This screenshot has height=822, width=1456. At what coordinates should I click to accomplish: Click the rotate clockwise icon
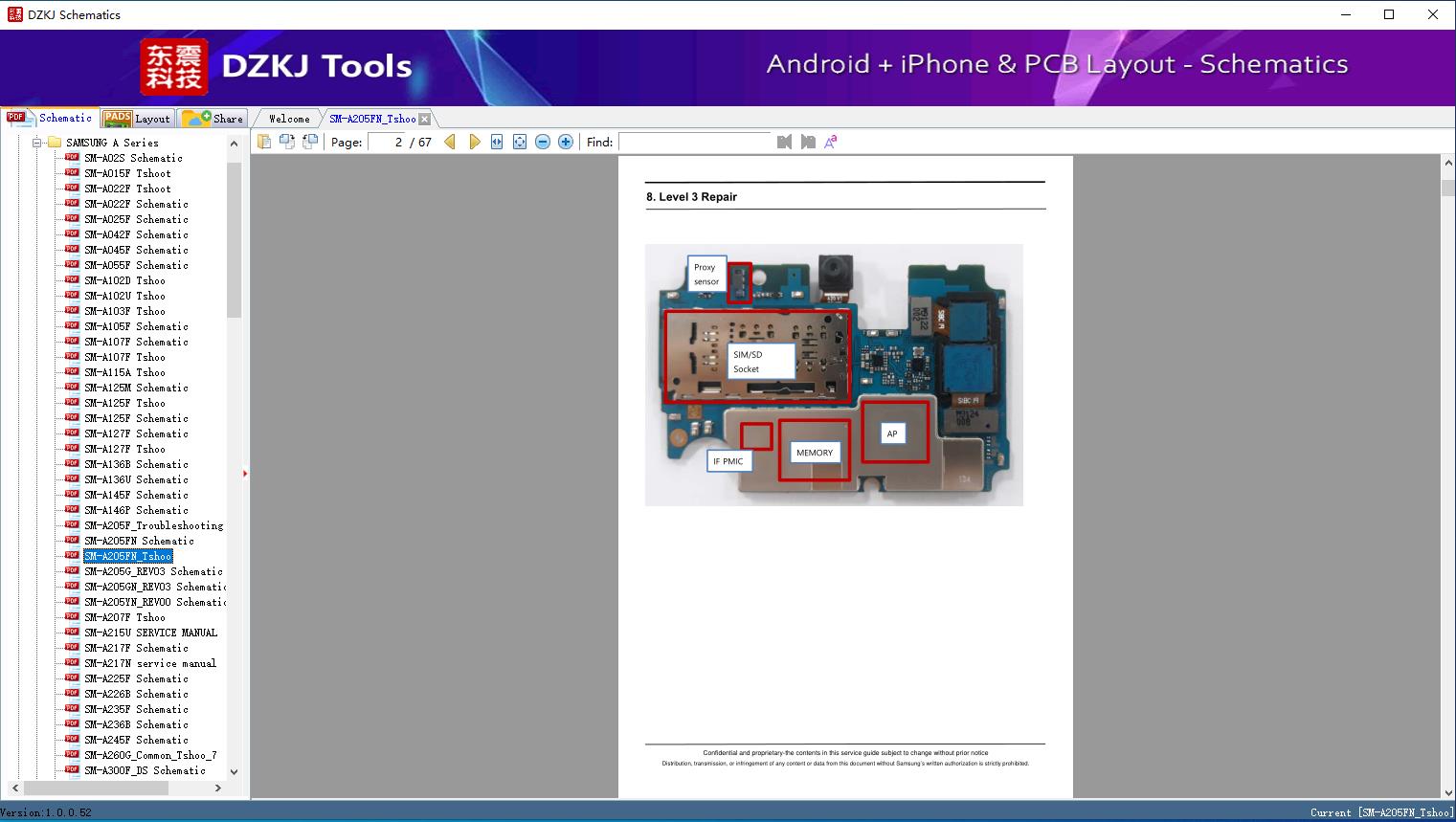(x=310, y=142)
